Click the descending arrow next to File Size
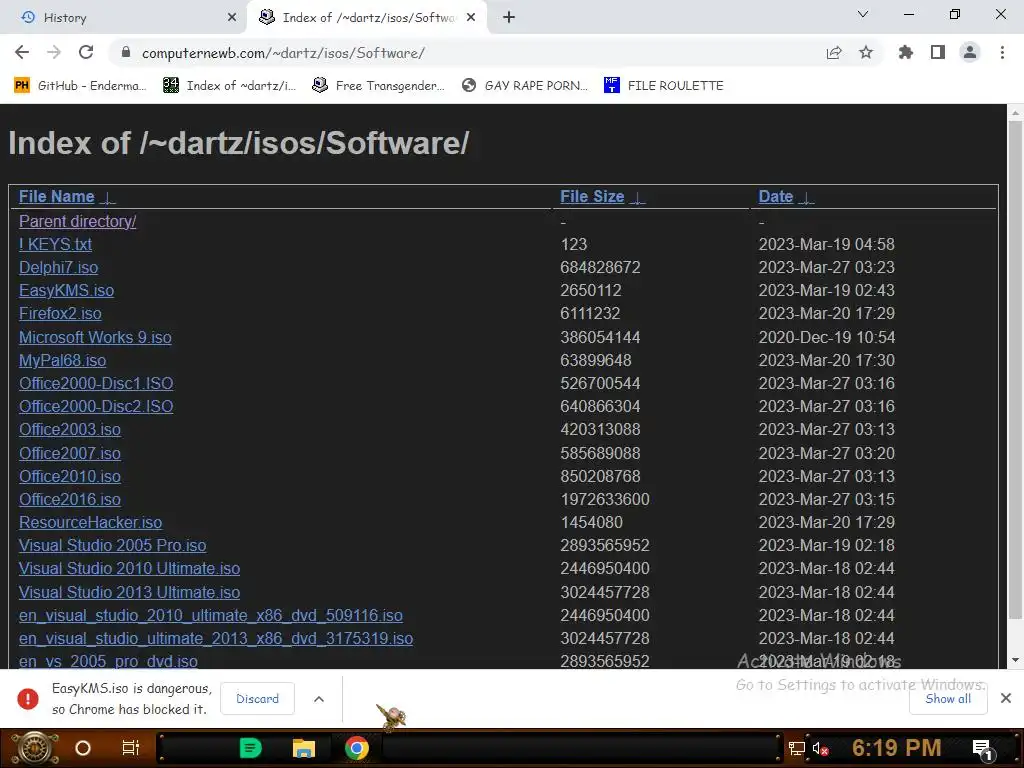 pos(637,198)
